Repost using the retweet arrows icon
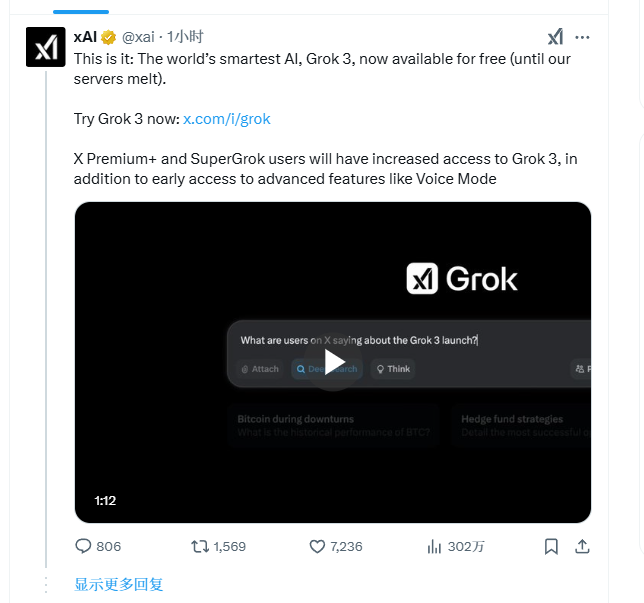The width and height of the screenshot is (644, 603). [200, 546]
